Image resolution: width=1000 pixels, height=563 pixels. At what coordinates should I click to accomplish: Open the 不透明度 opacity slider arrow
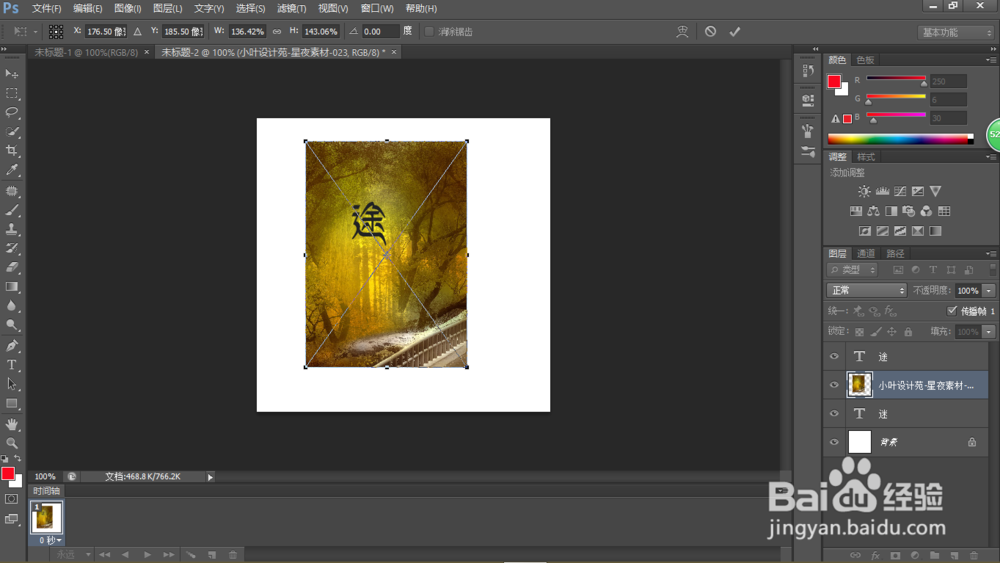[989, 290]
